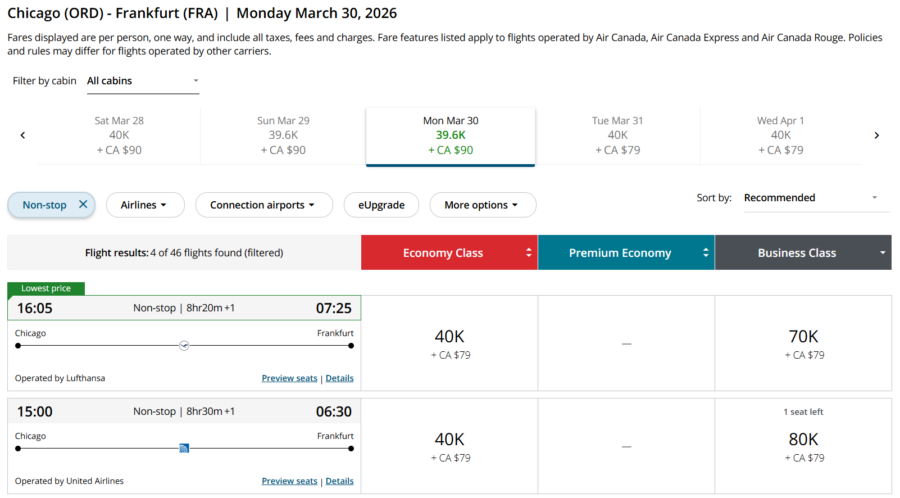The height and width of the screenshot is (498, 900).
Task: Select the Wed Apr 1 date tab
Action: (781, 135)
